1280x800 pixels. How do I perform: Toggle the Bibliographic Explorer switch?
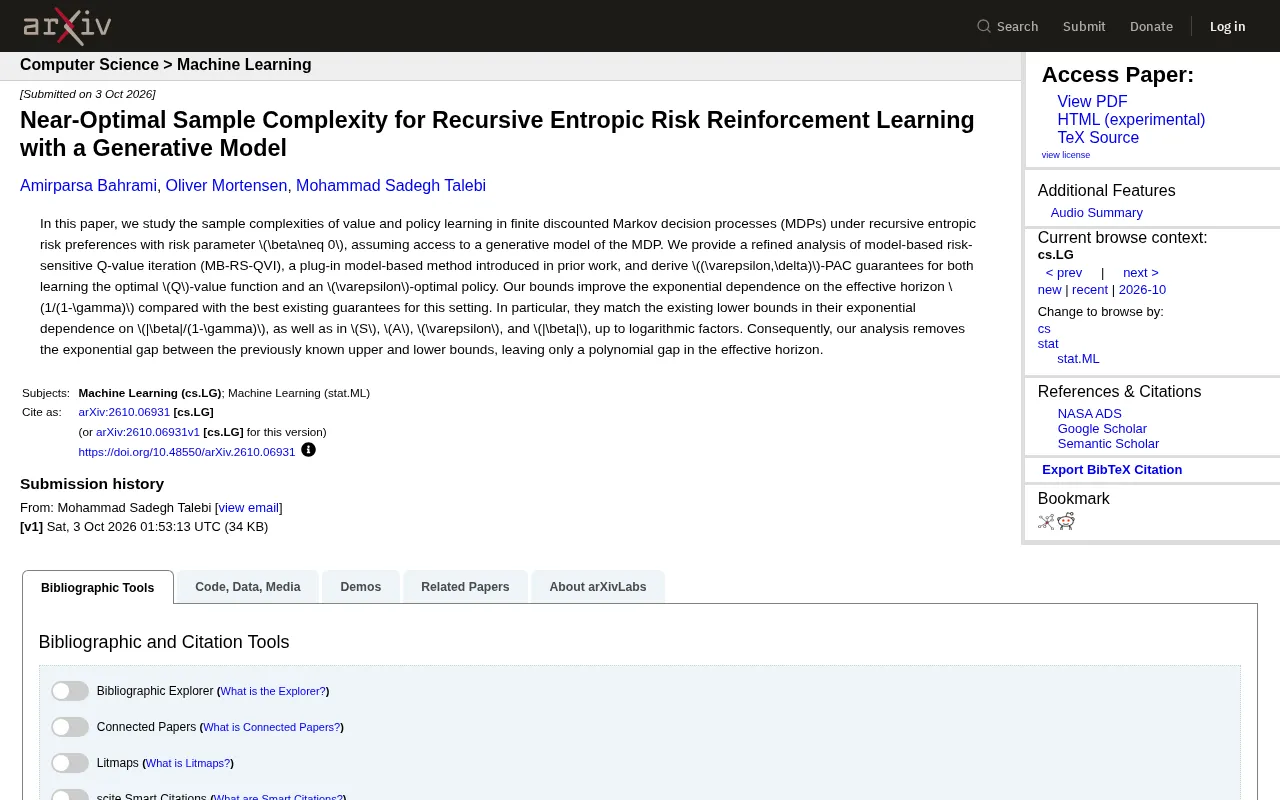pyautogui.click(x=70, y=691)
